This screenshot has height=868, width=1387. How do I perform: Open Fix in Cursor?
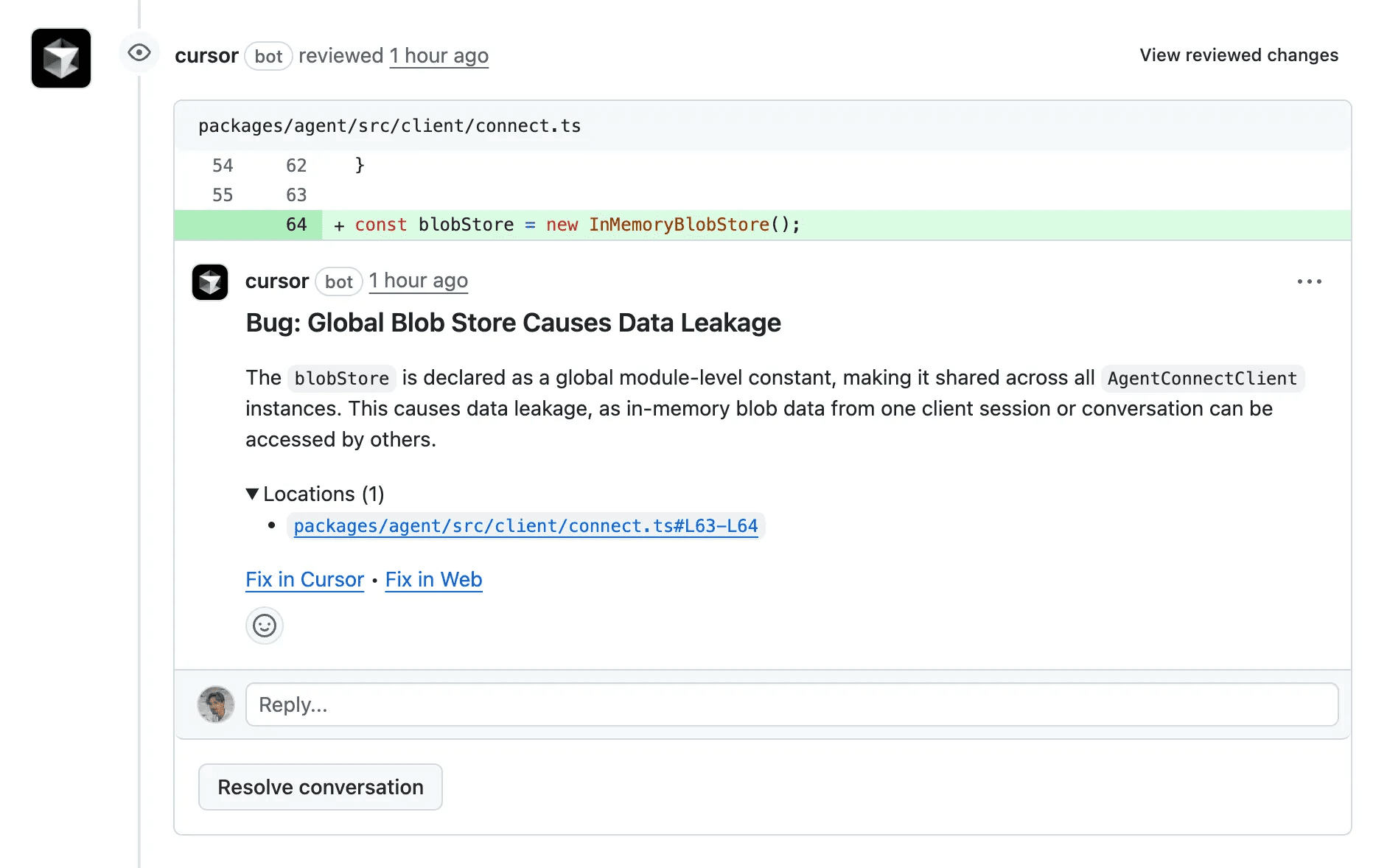[304, 580]
